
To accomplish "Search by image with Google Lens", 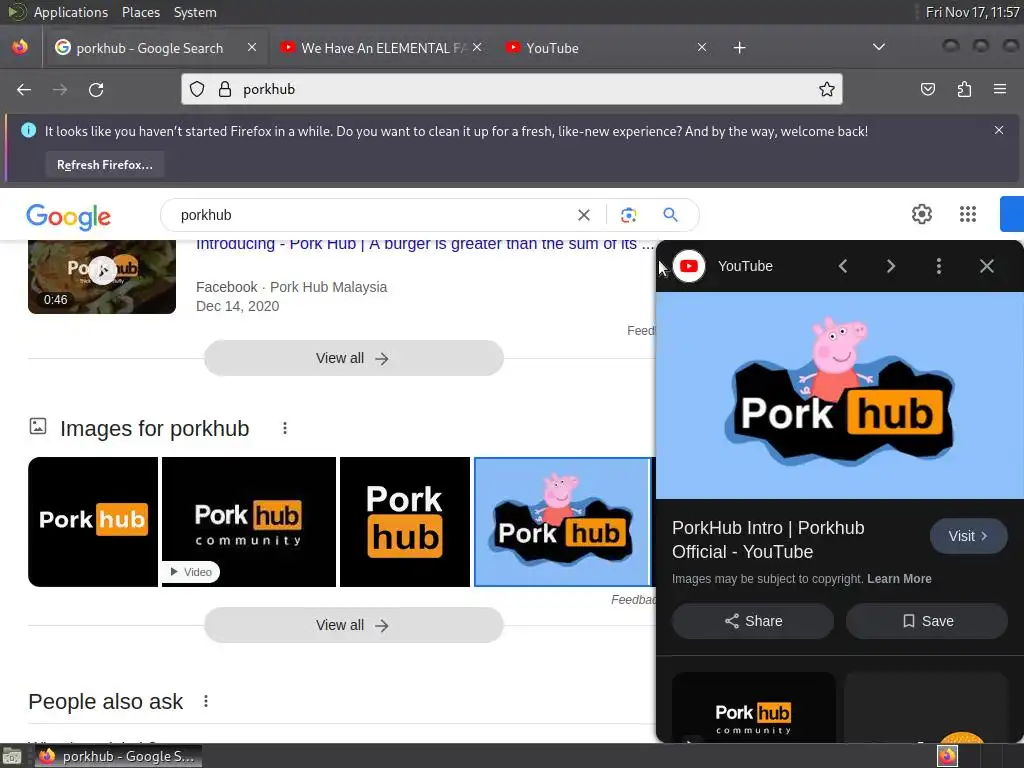I will point(628,215).
